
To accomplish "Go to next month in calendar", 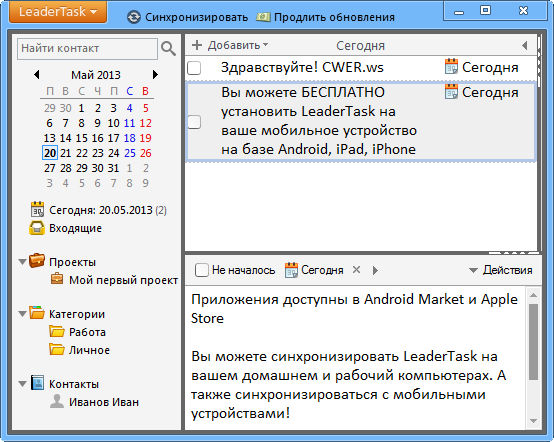I will coord(155,75).
